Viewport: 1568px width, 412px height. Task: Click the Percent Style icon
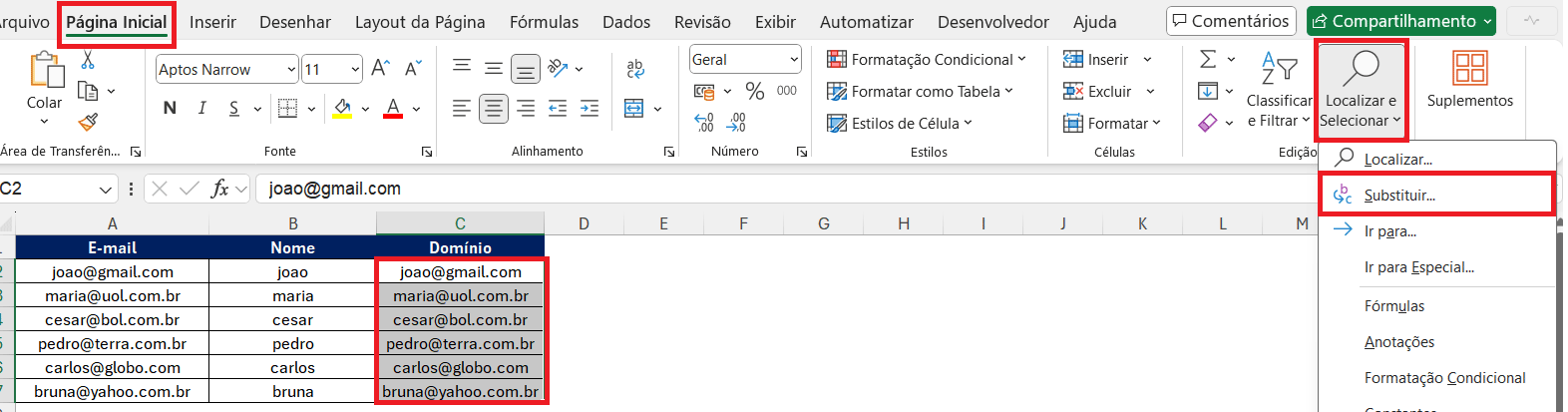point(755,92)
